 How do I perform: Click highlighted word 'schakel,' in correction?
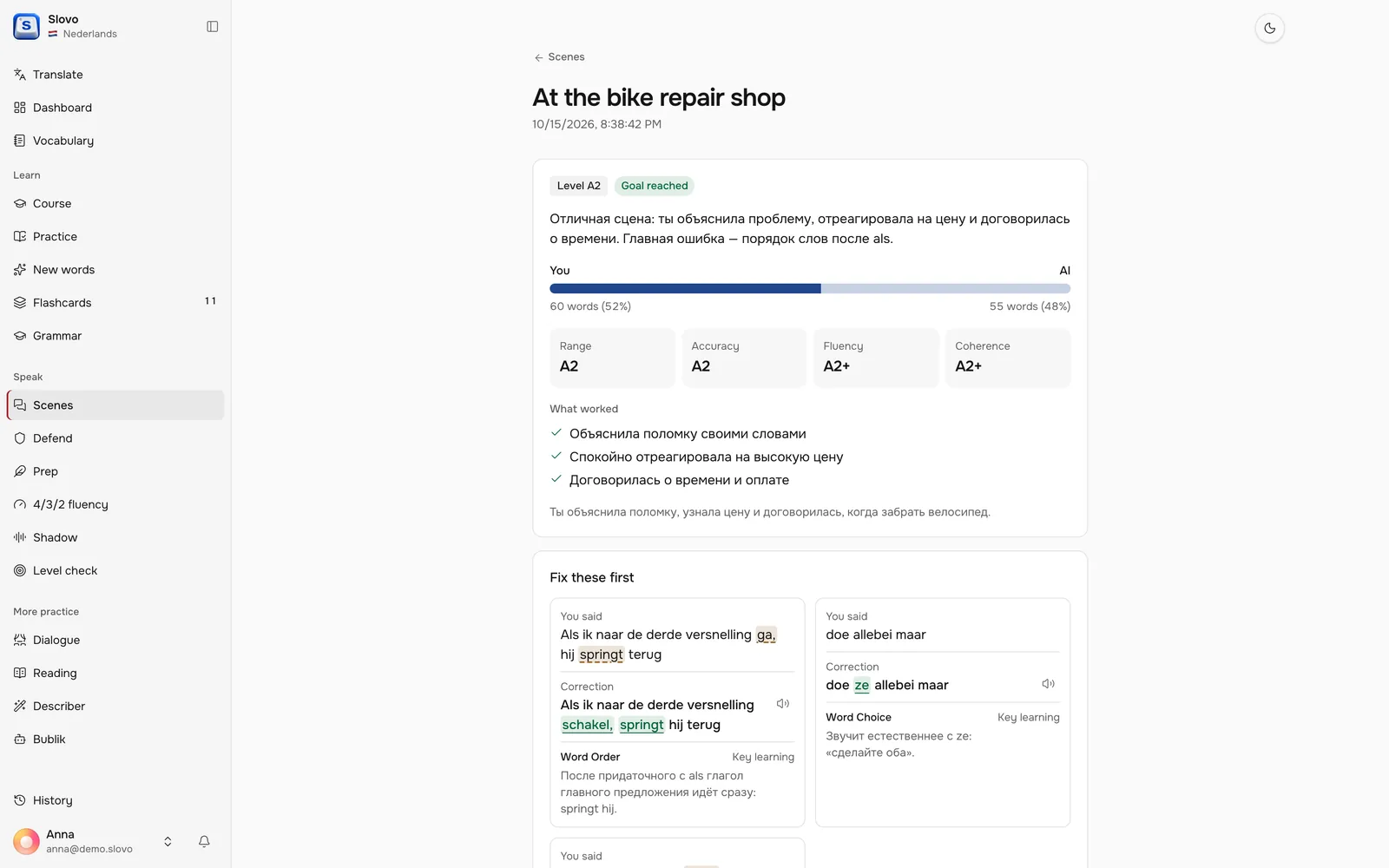(x=587, y=725)
